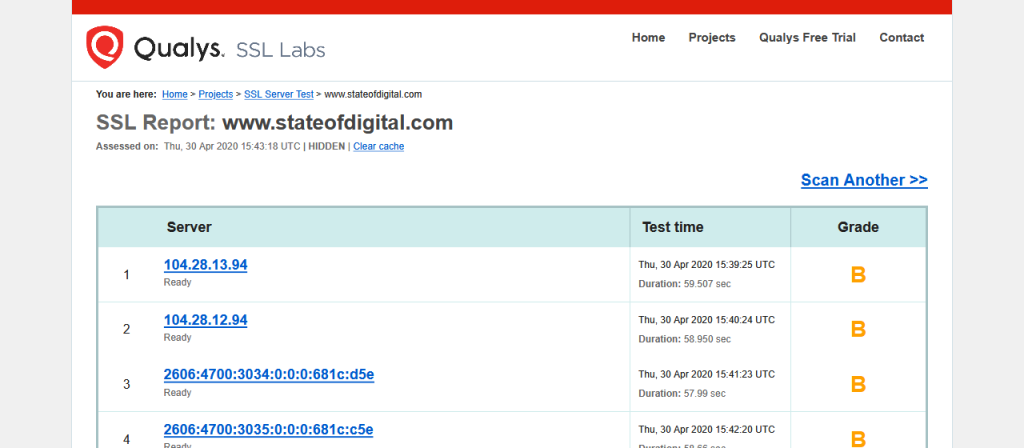1024x448 pixels.
Task: Click the Qualys shield logo icon
Action: coord(105,47)
